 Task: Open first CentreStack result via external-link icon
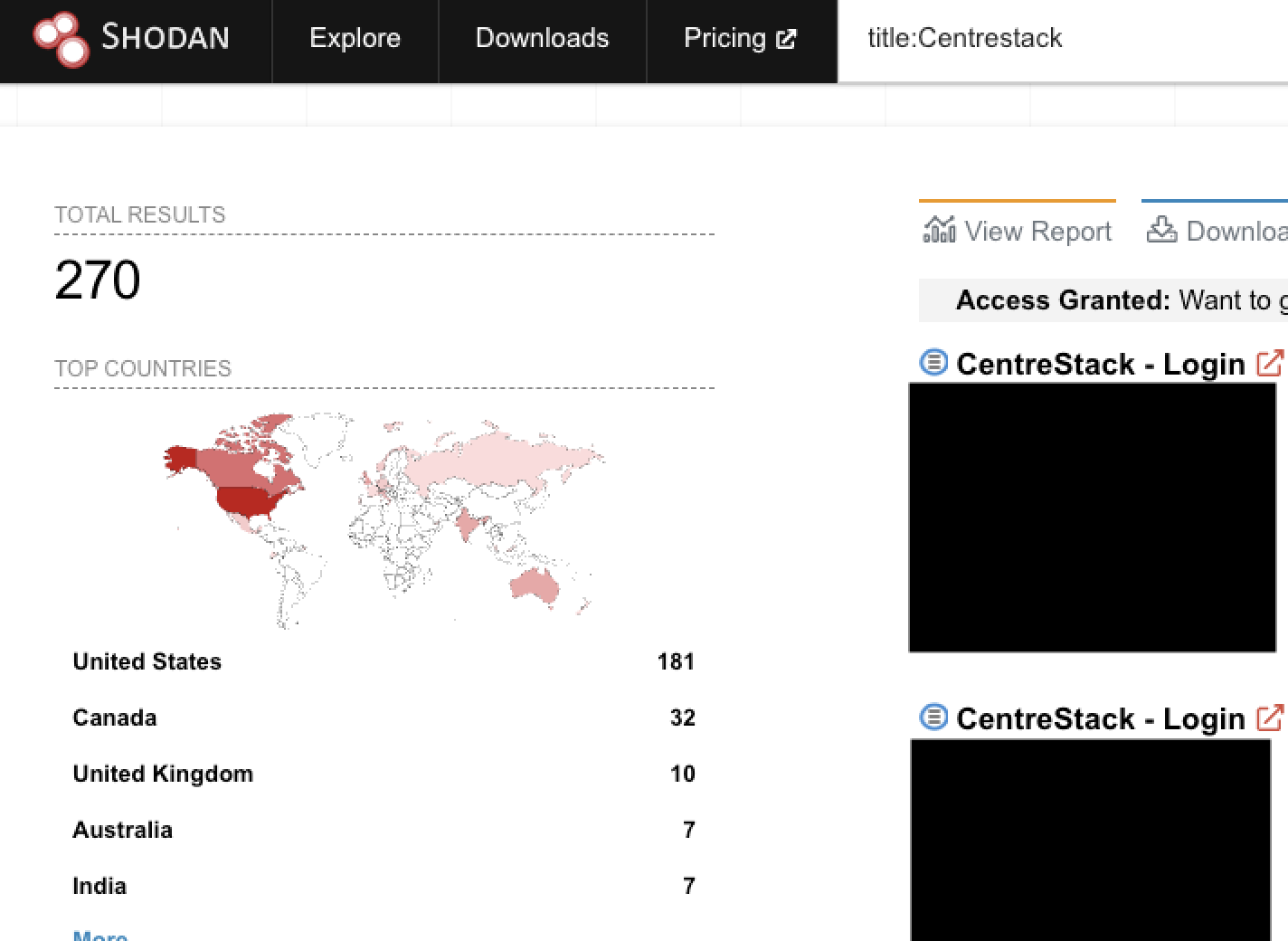pyautogui.click(x=1269, y=364)
